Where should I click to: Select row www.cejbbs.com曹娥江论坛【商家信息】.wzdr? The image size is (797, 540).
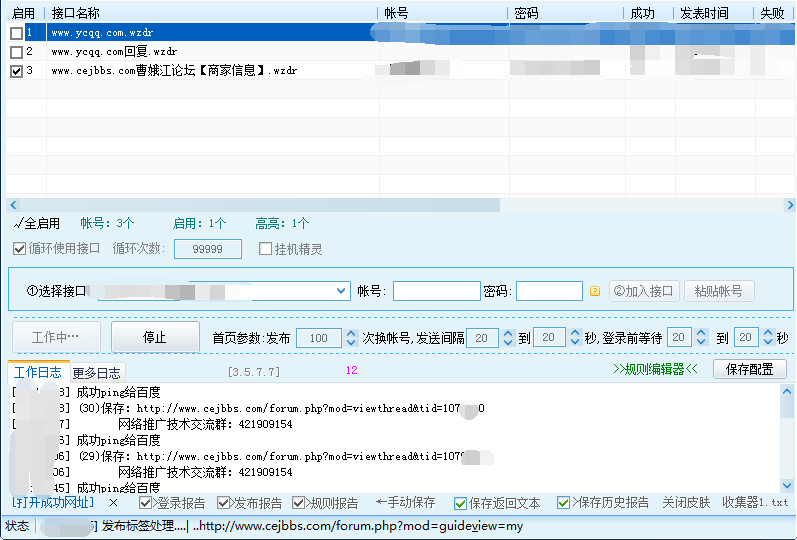401,71
